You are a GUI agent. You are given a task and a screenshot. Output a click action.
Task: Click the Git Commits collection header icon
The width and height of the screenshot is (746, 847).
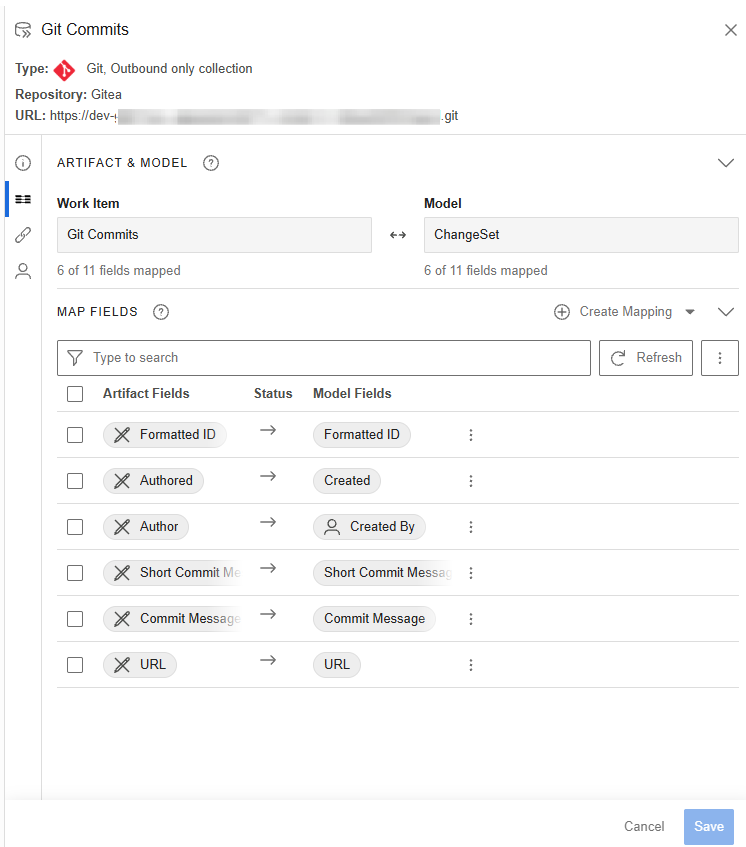[23, 30]
